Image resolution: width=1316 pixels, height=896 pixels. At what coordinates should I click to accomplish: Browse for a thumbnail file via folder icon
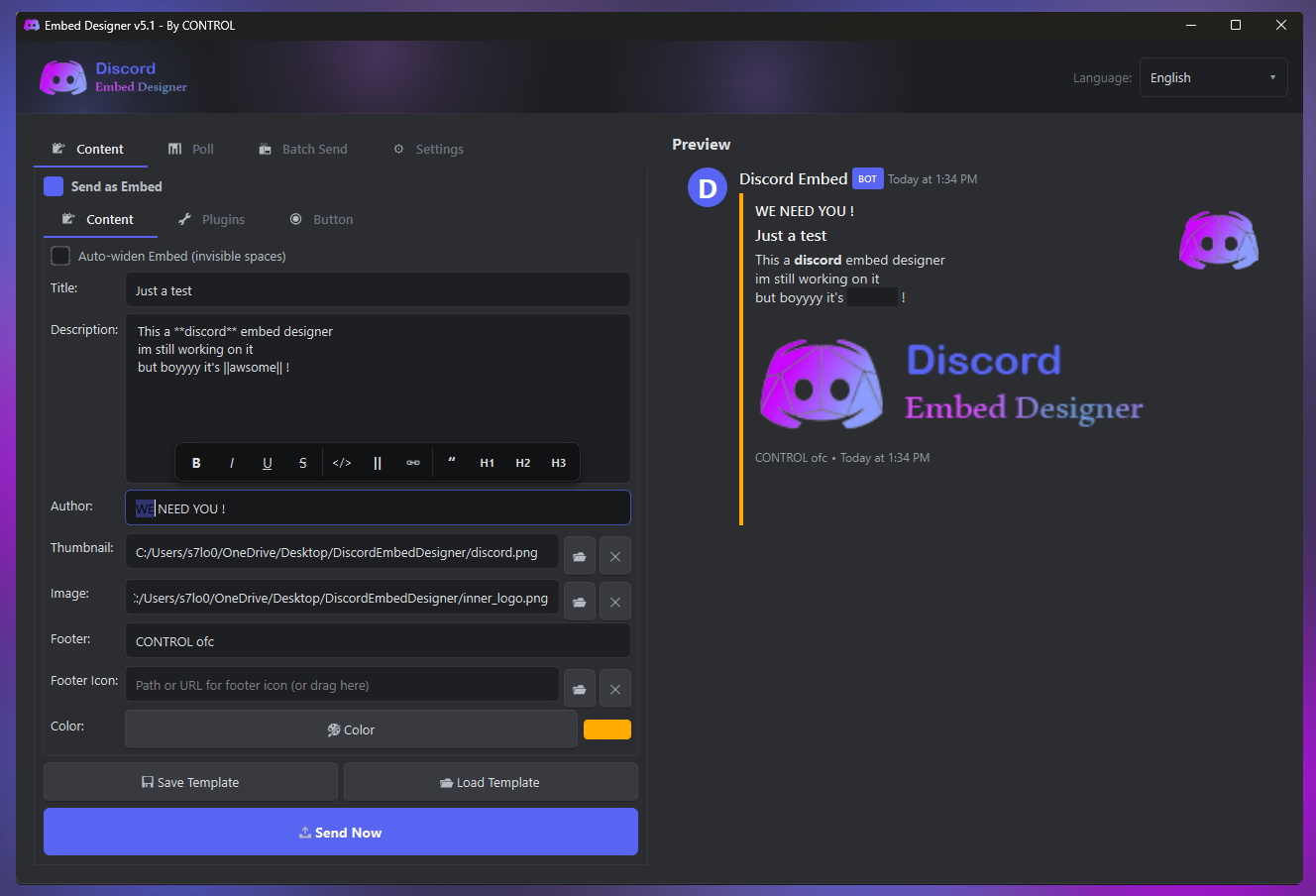[x=580, y=556]
